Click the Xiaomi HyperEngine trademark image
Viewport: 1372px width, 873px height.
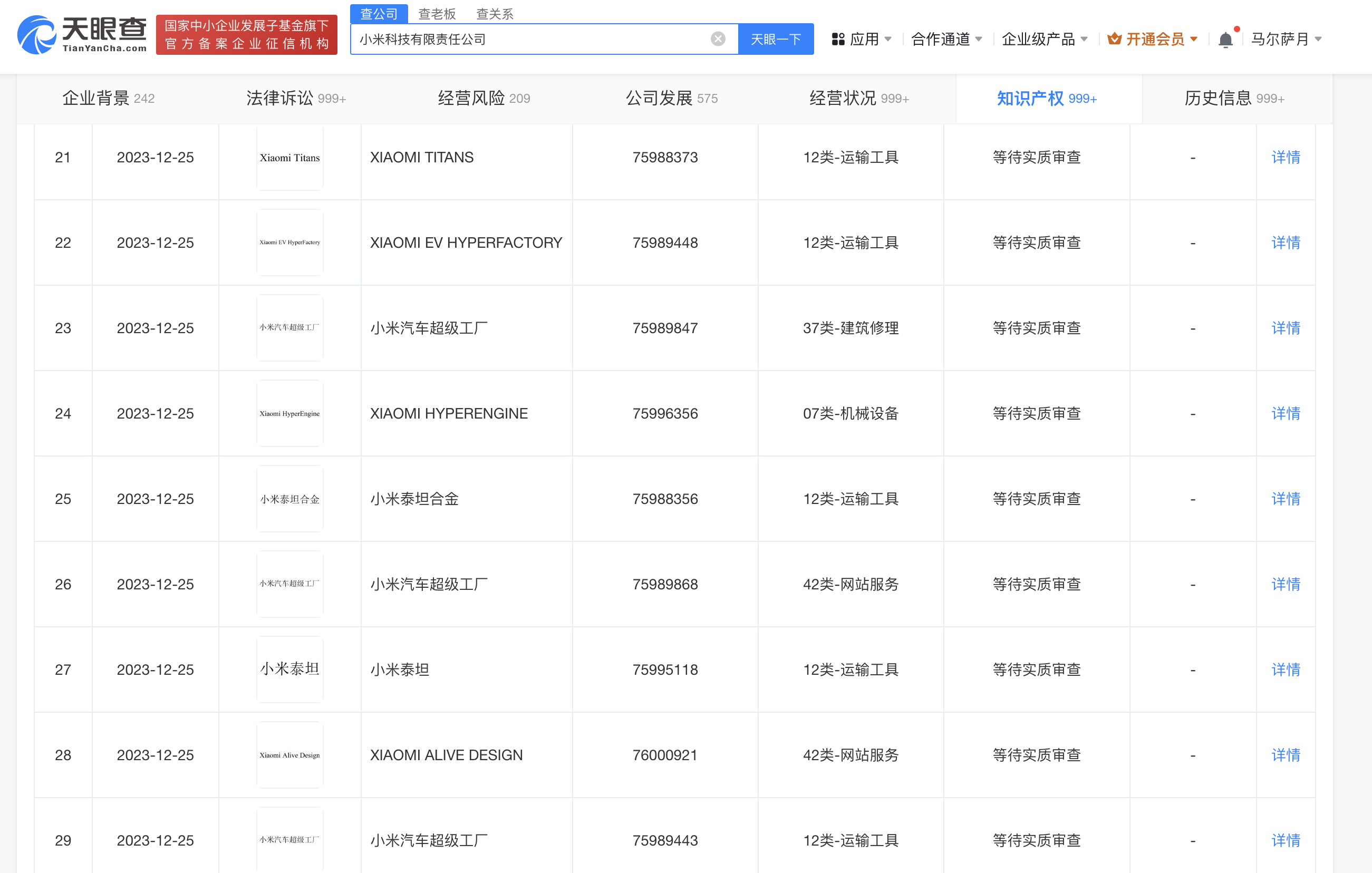[x=289, y=413]
